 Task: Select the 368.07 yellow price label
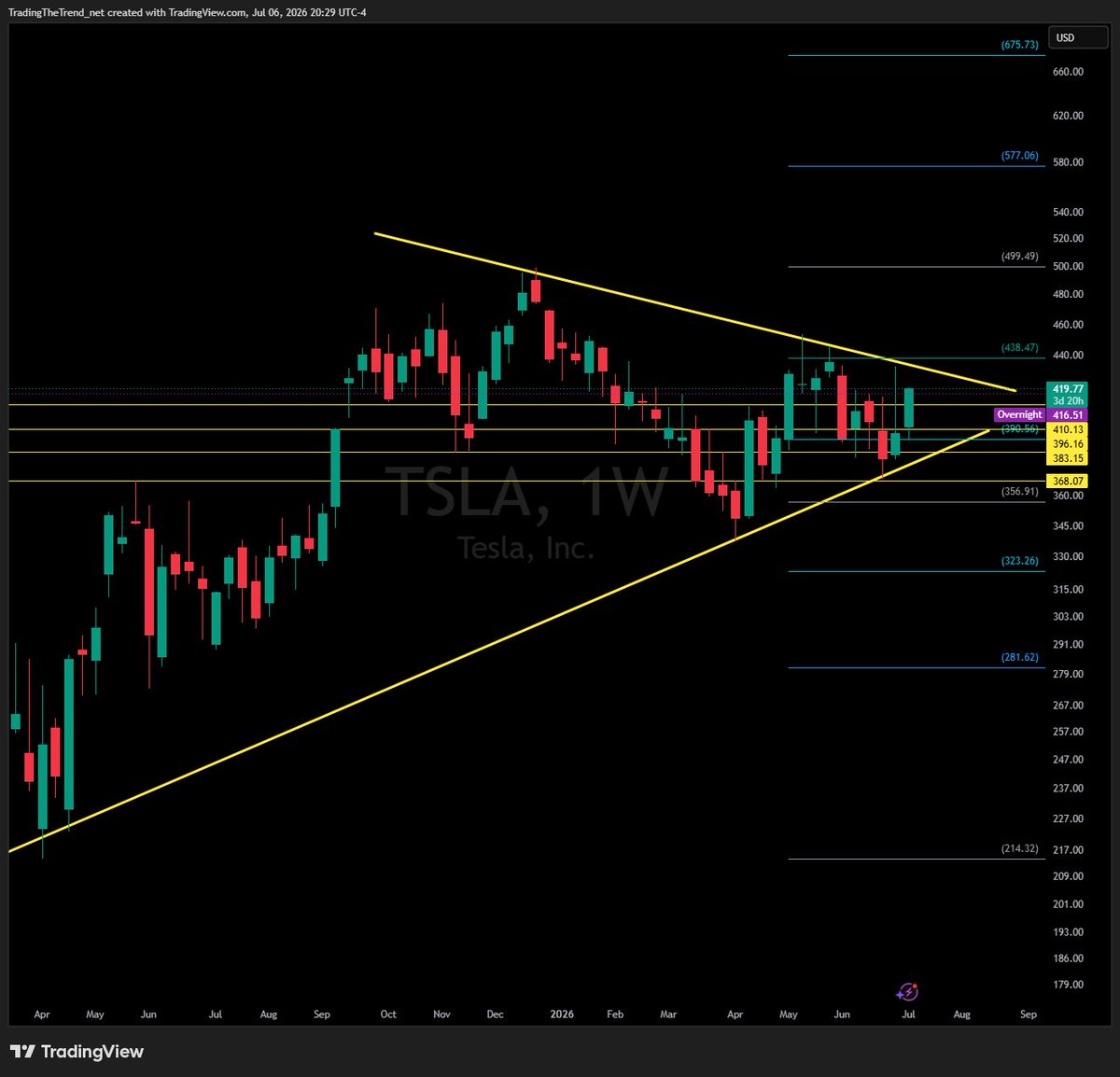[x=1068, y=481]
